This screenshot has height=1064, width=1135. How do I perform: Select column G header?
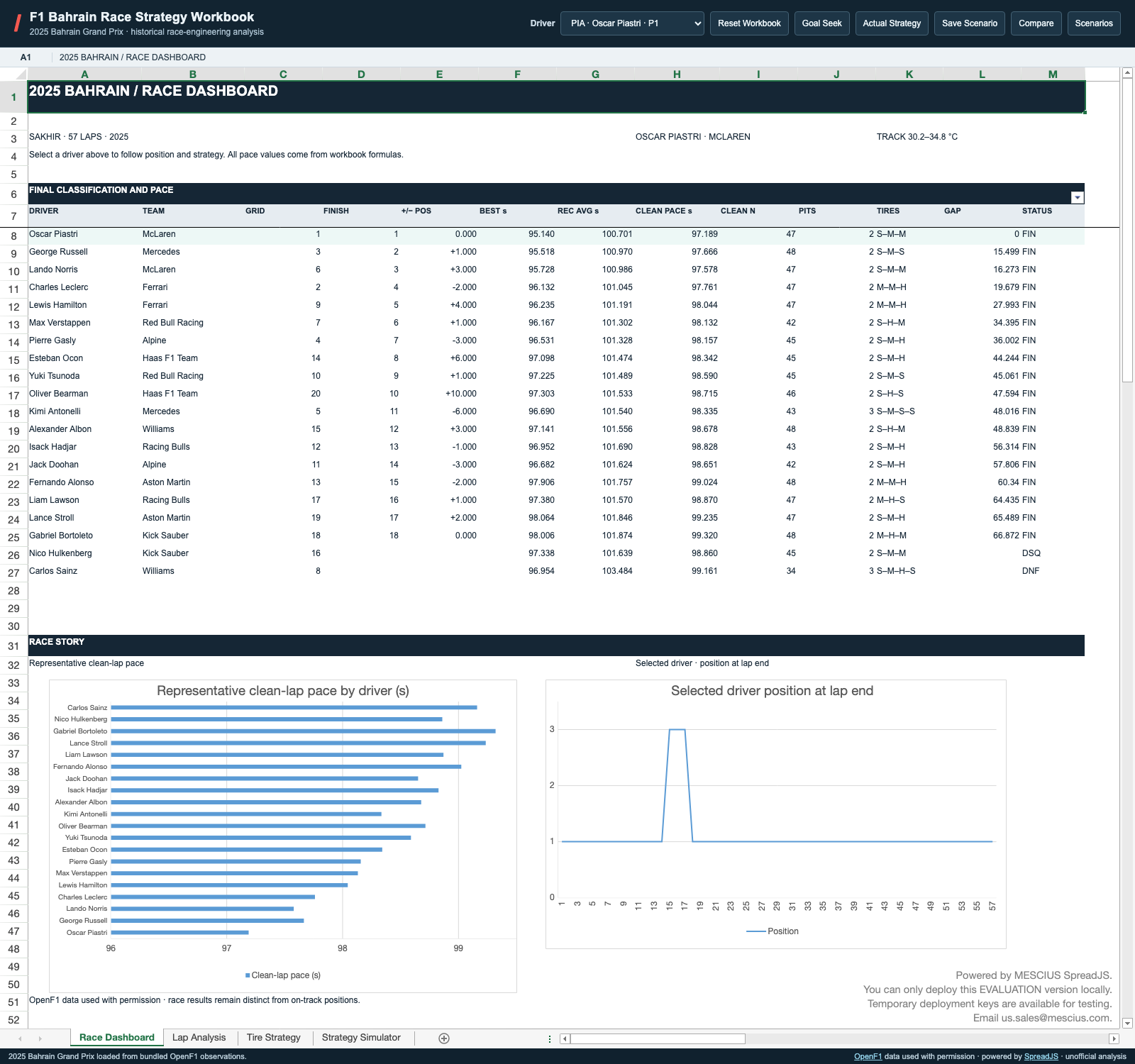595,74
